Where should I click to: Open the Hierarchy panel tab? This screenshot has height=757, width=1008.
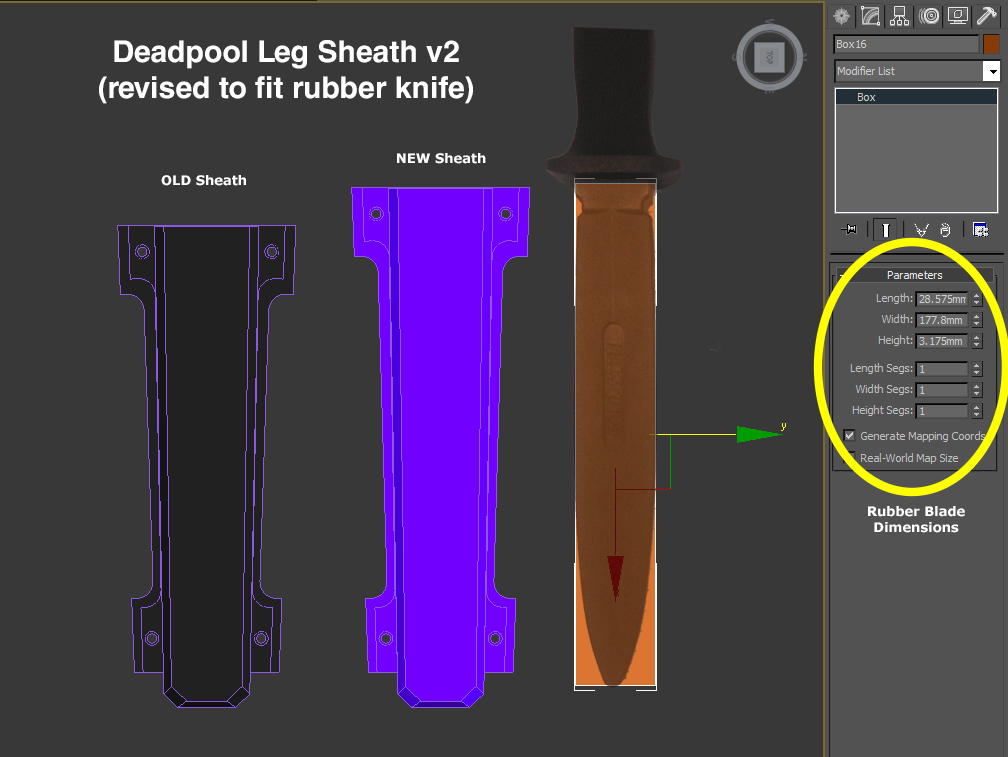tap(899, 16)
